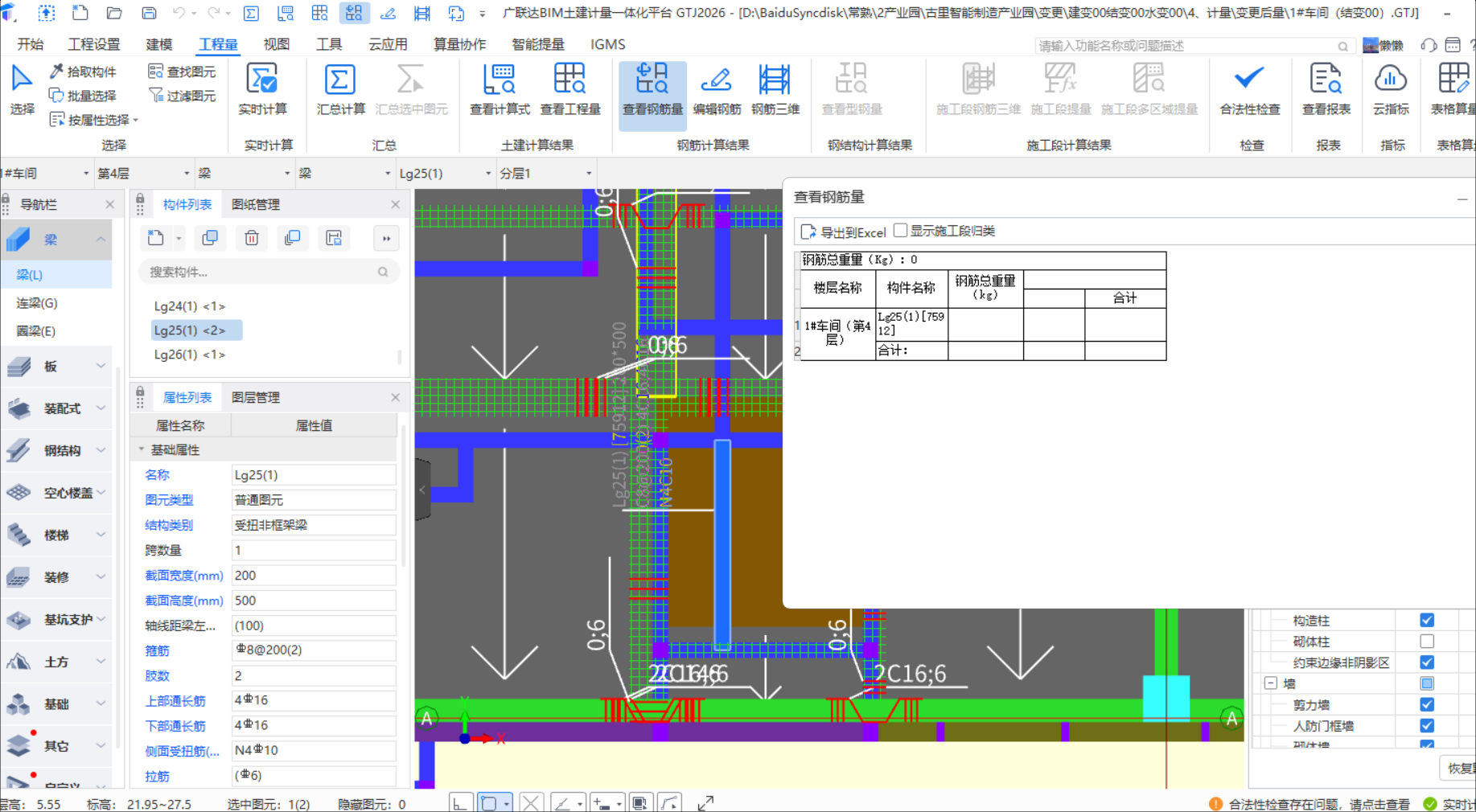Click the delete trash icon in 构件列表
1476x812 pixels.
point(252,238)
